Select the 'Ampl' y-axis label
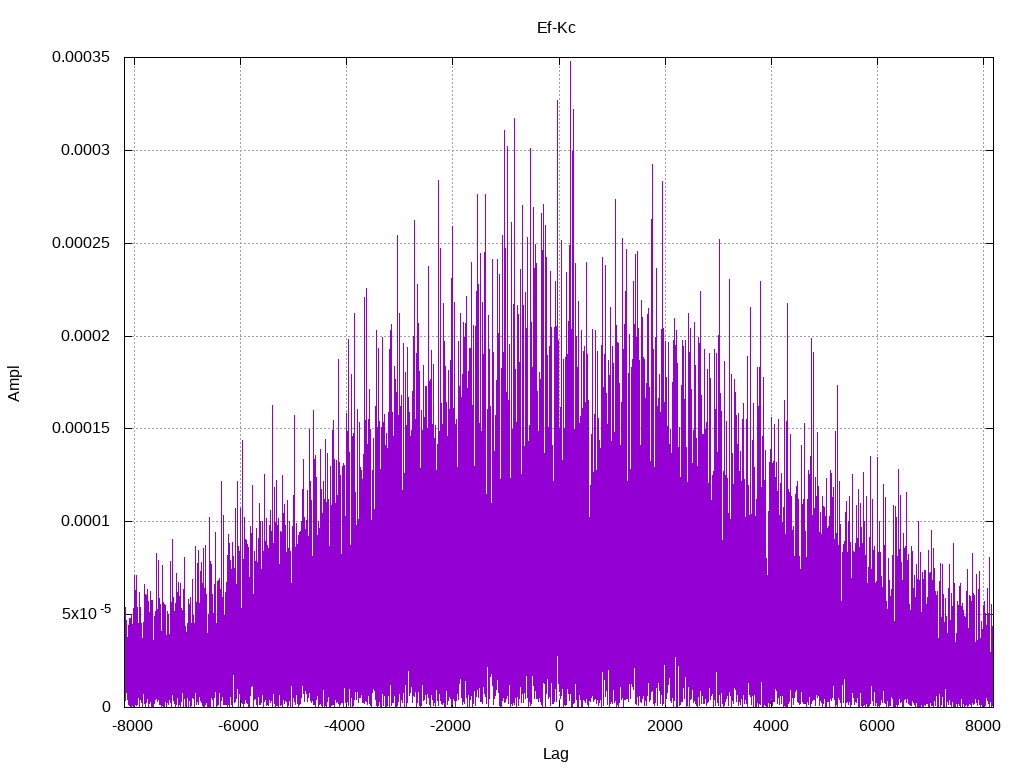This screenshot has height=768, width=1024. point(14,383)
